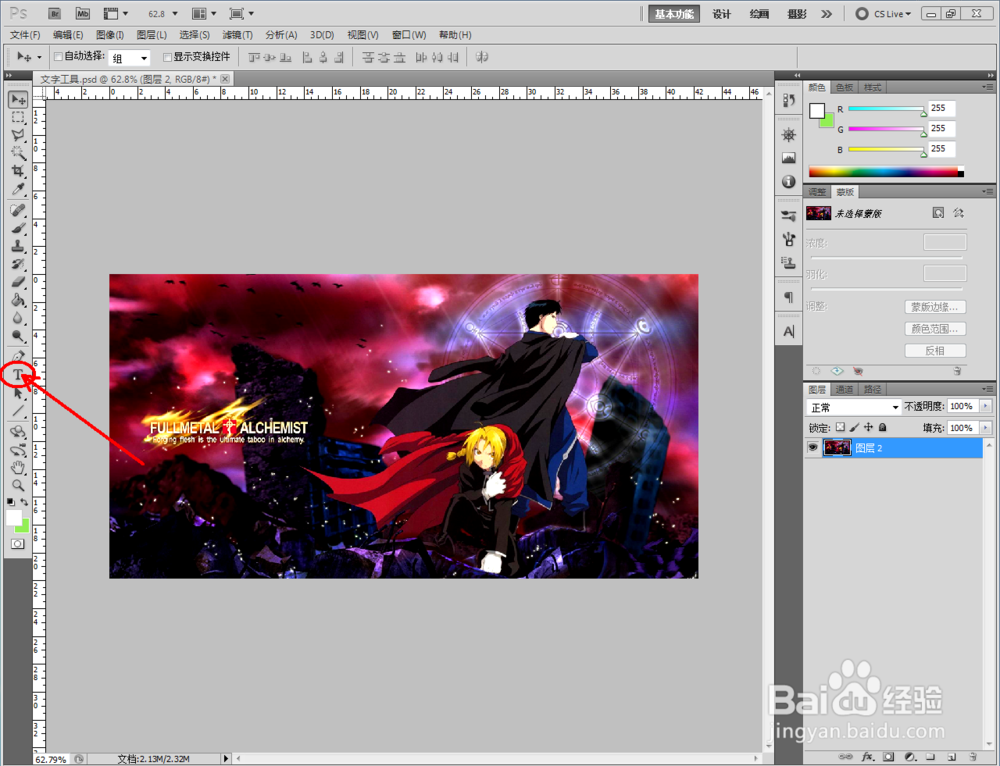Open the Brush Presets panel icon
Viewport: 1000px width, 766px height.
(x=789, y=216)
